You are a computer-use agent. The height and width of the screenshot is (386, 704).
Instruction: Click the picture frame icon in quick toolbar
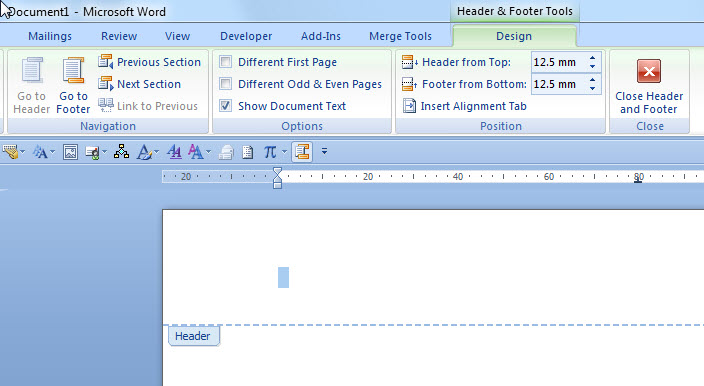[x=70, y=152]
